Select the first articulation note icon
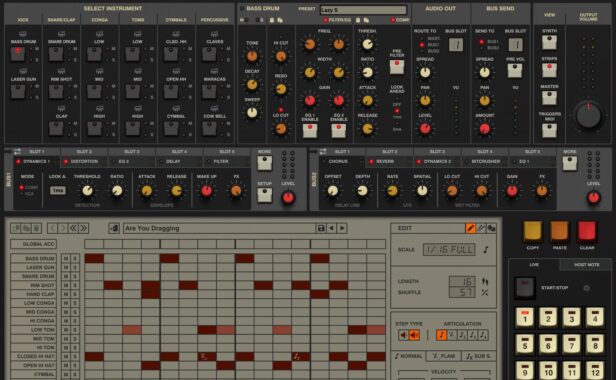 (x=441, y=335)
